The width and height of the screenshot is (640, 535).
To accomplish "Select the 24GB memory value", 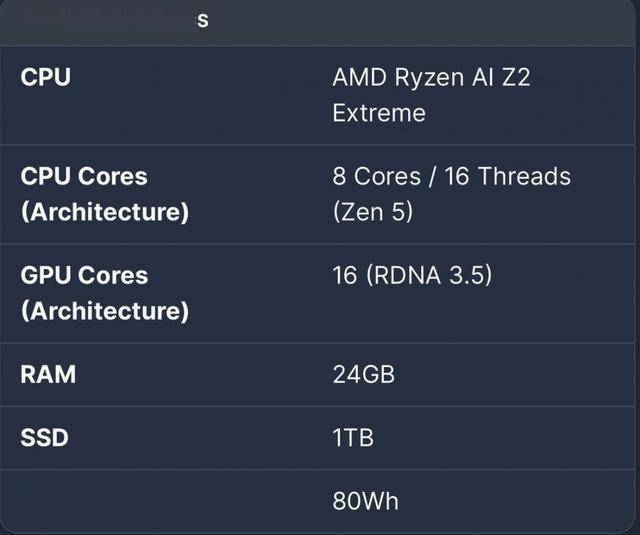I will tap(364, 374).
